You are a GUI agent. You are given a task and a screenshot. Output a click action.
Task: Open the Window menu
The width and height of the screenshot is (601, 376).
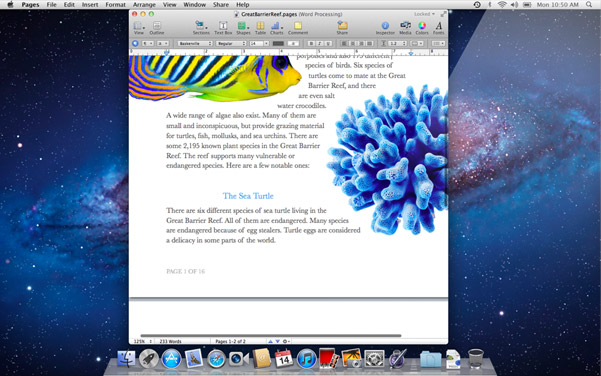coord(194,5)
